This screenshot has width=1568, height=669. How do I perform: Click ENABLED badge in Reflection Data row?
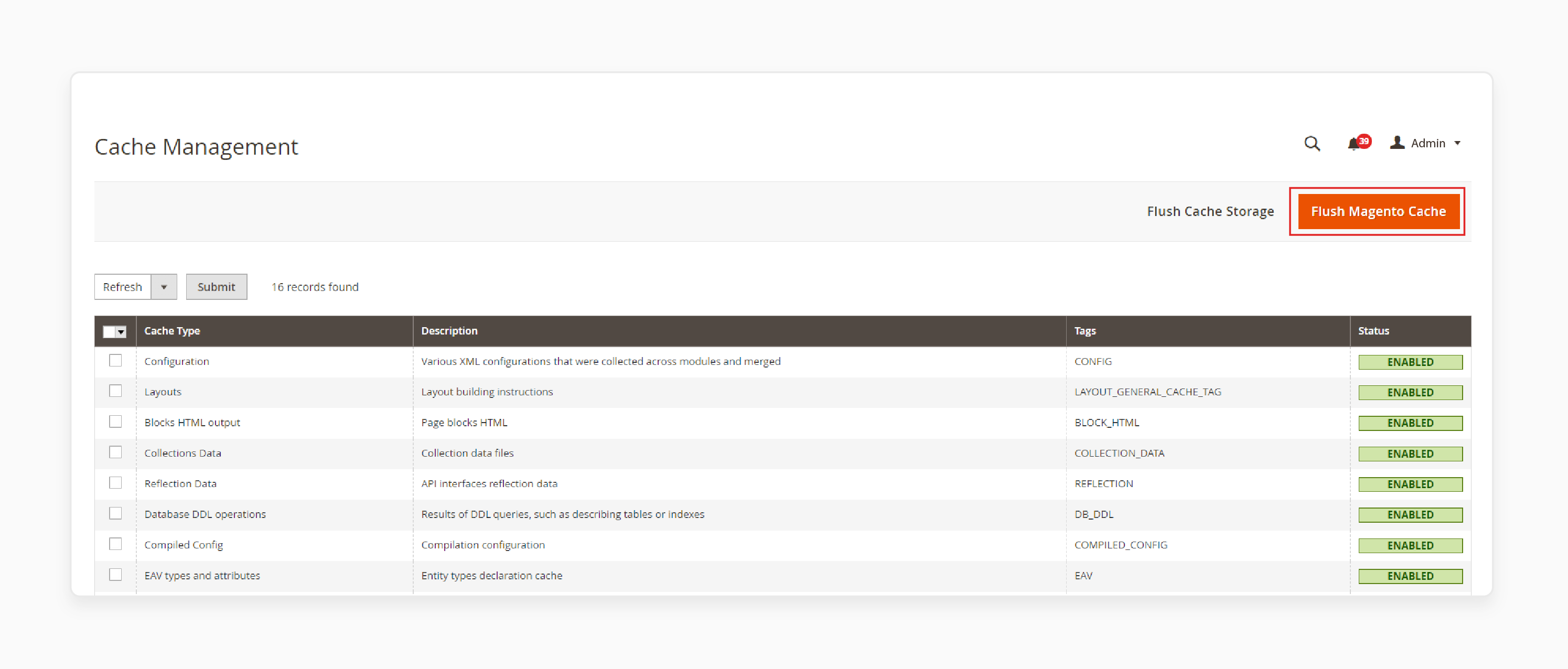1410,484
